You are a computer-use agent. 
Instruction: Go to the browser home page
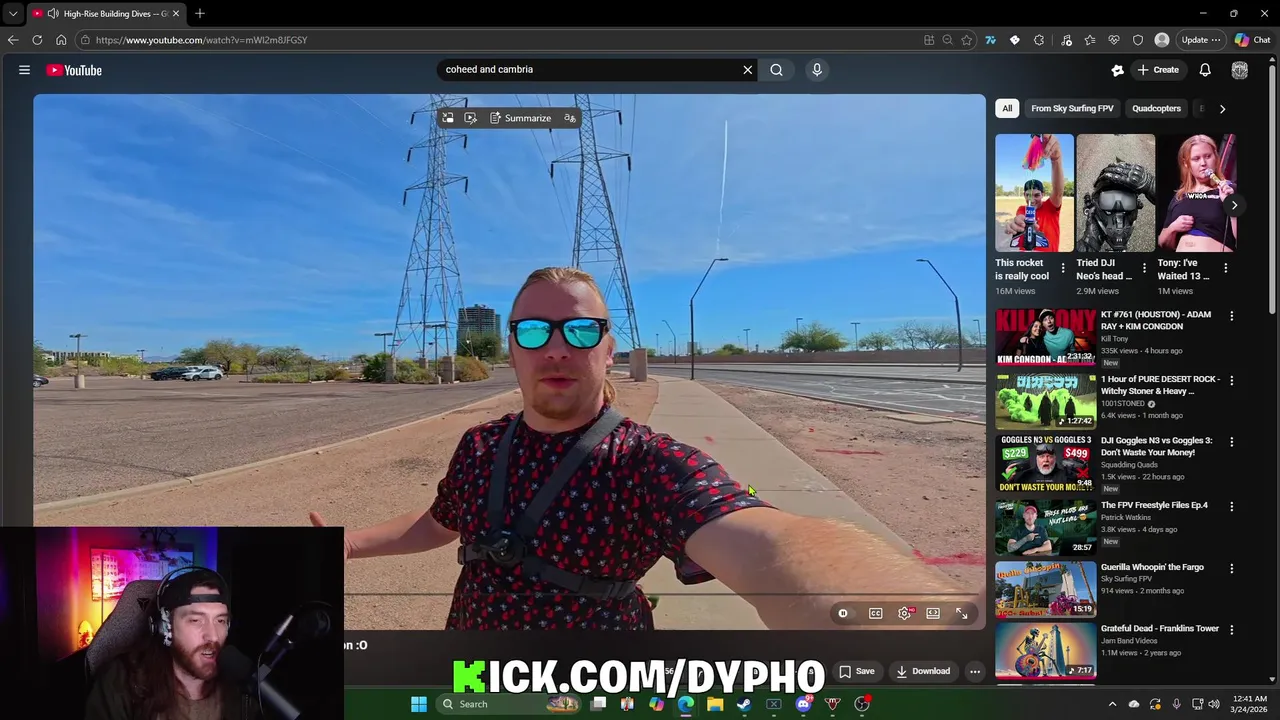click(x=61, y=40)
